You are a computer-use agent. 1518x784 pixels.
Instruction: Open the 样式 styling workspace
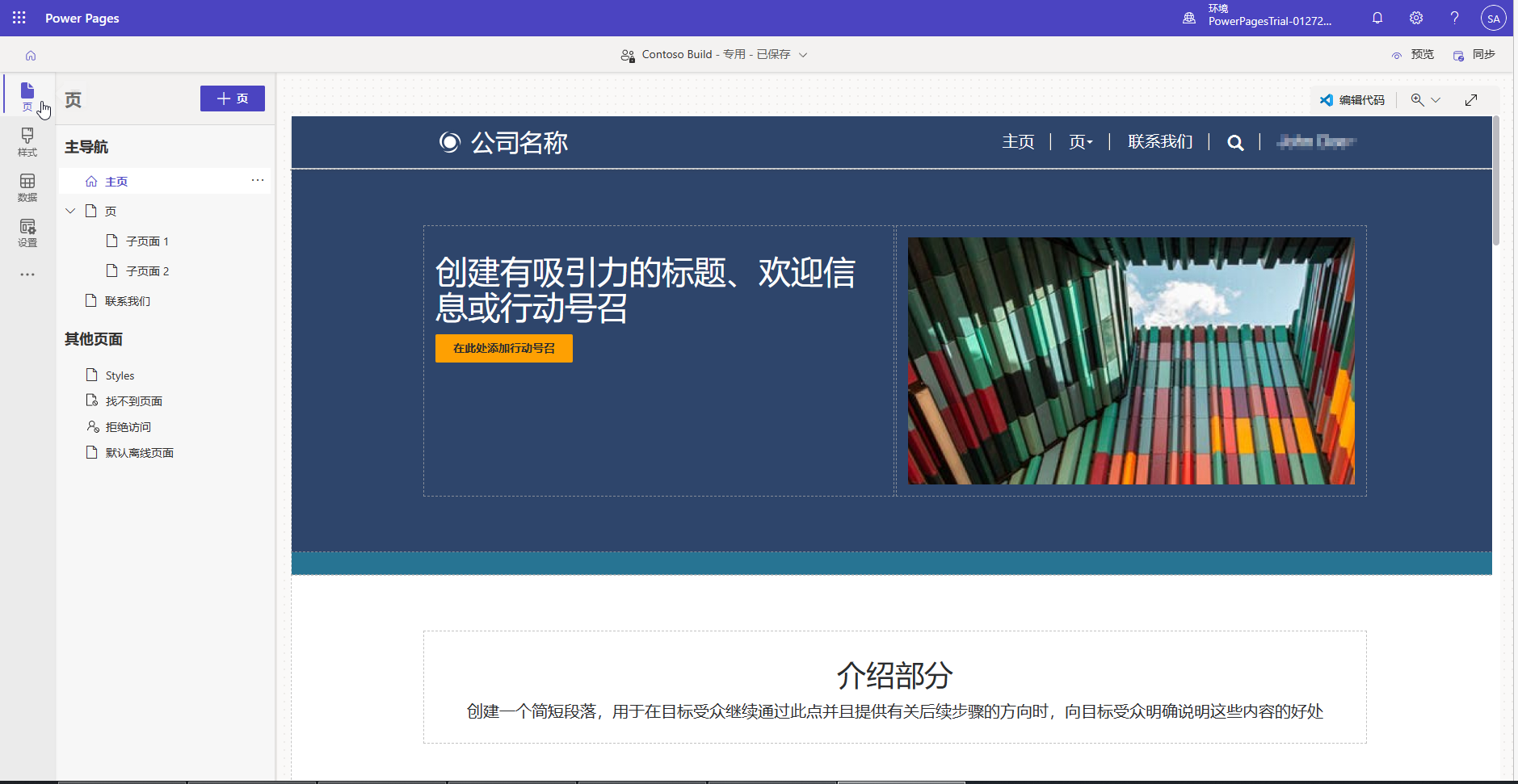[x=27, y=144]
